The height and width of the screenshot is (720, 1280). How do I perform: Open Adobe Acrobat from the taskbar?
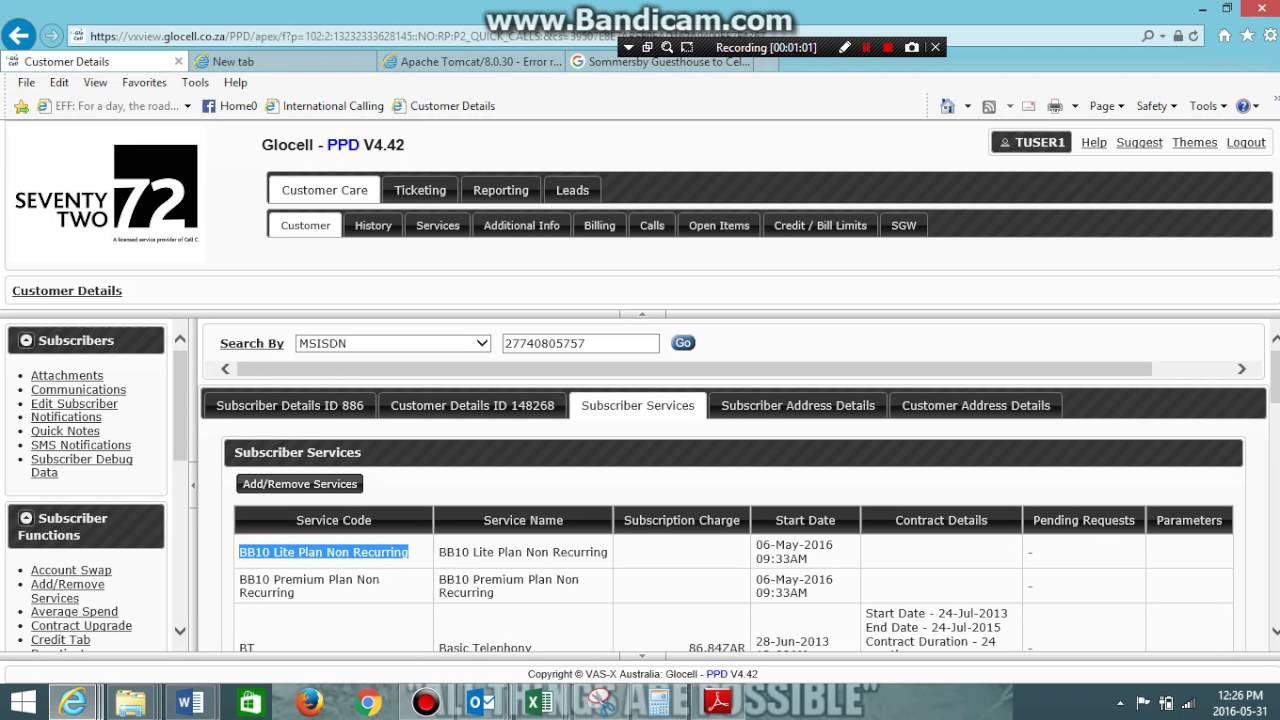(718, 702)
